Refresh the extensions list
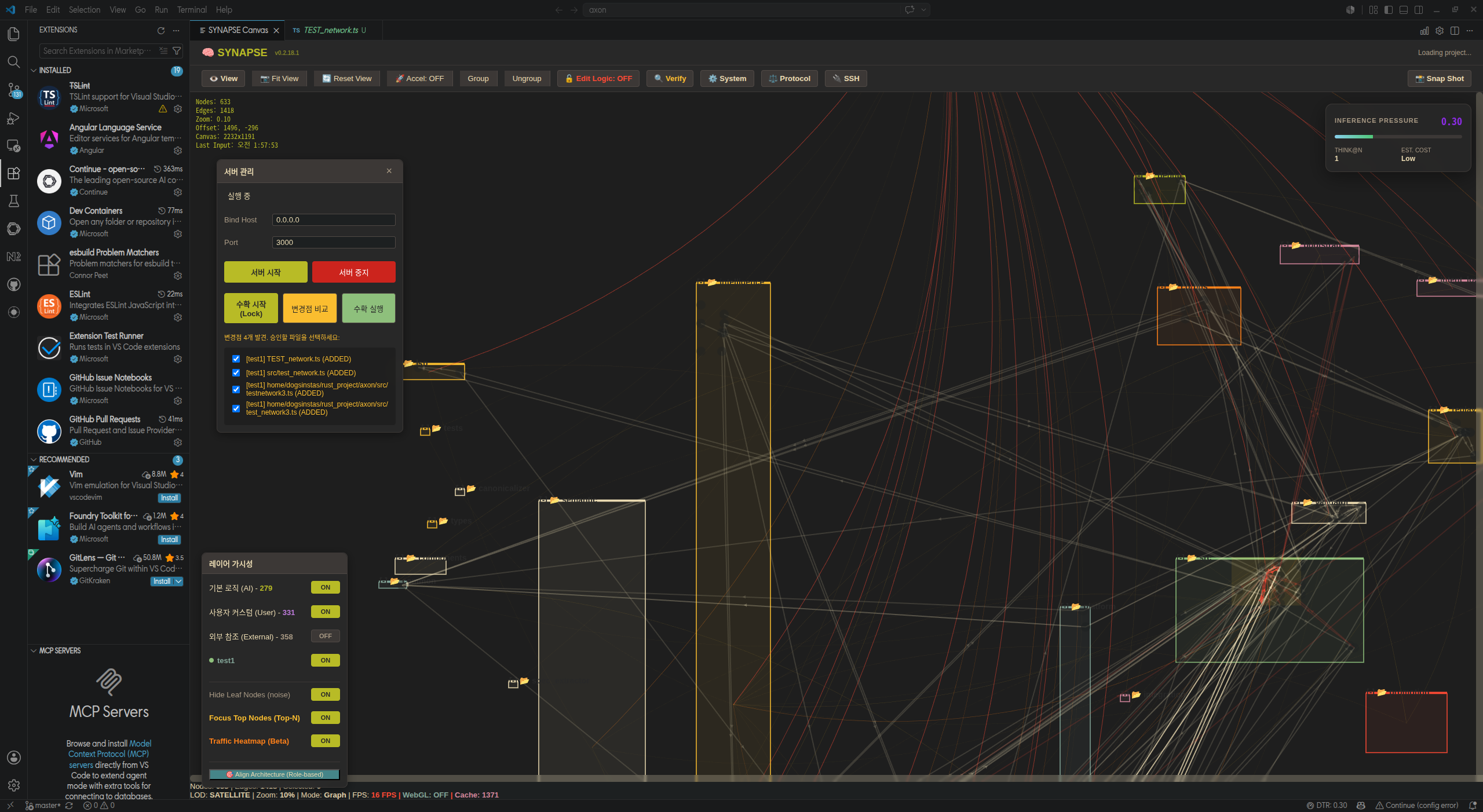 (x=161, y=30)
